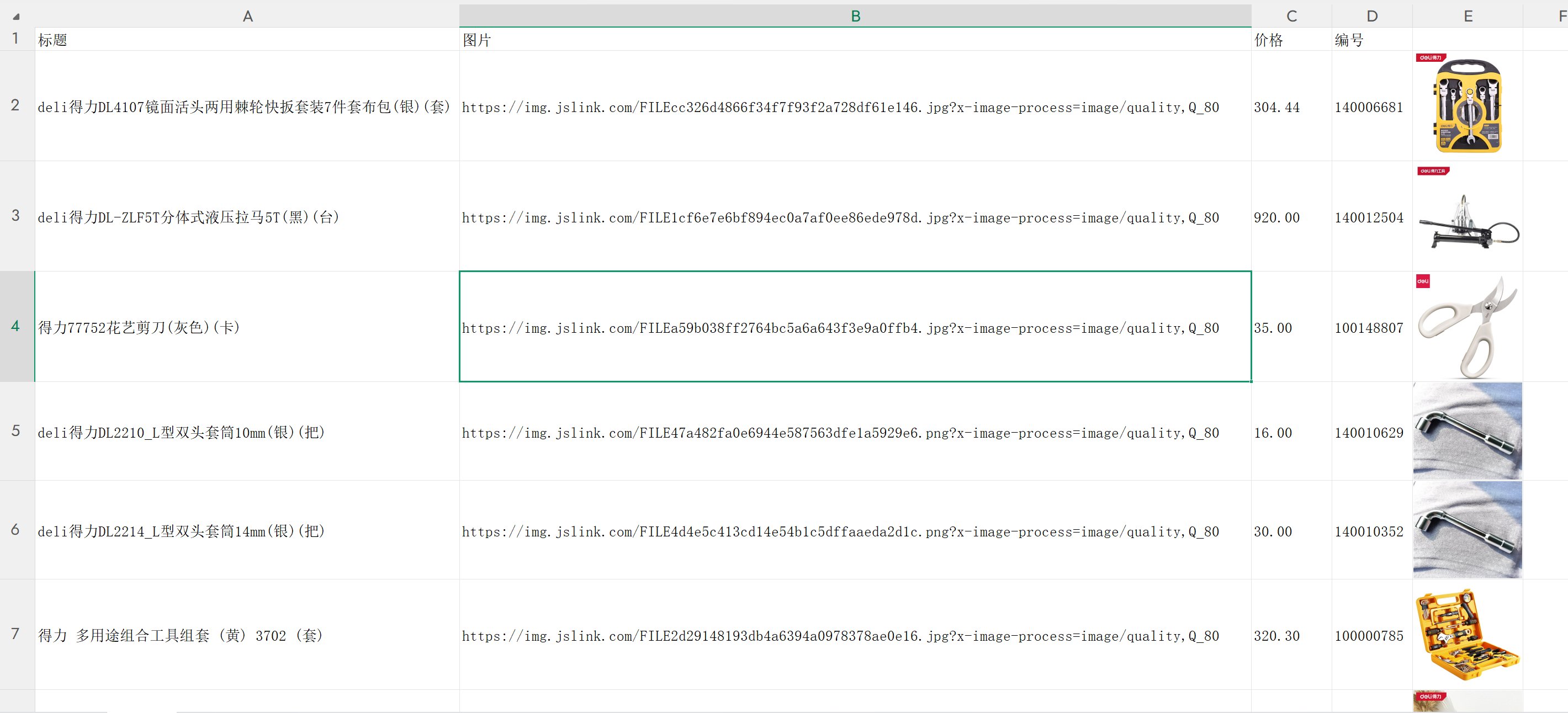The height and width of the screenshot is (713, 1568).
Task: Click the 标题 header cell
Action: [247, 40]
